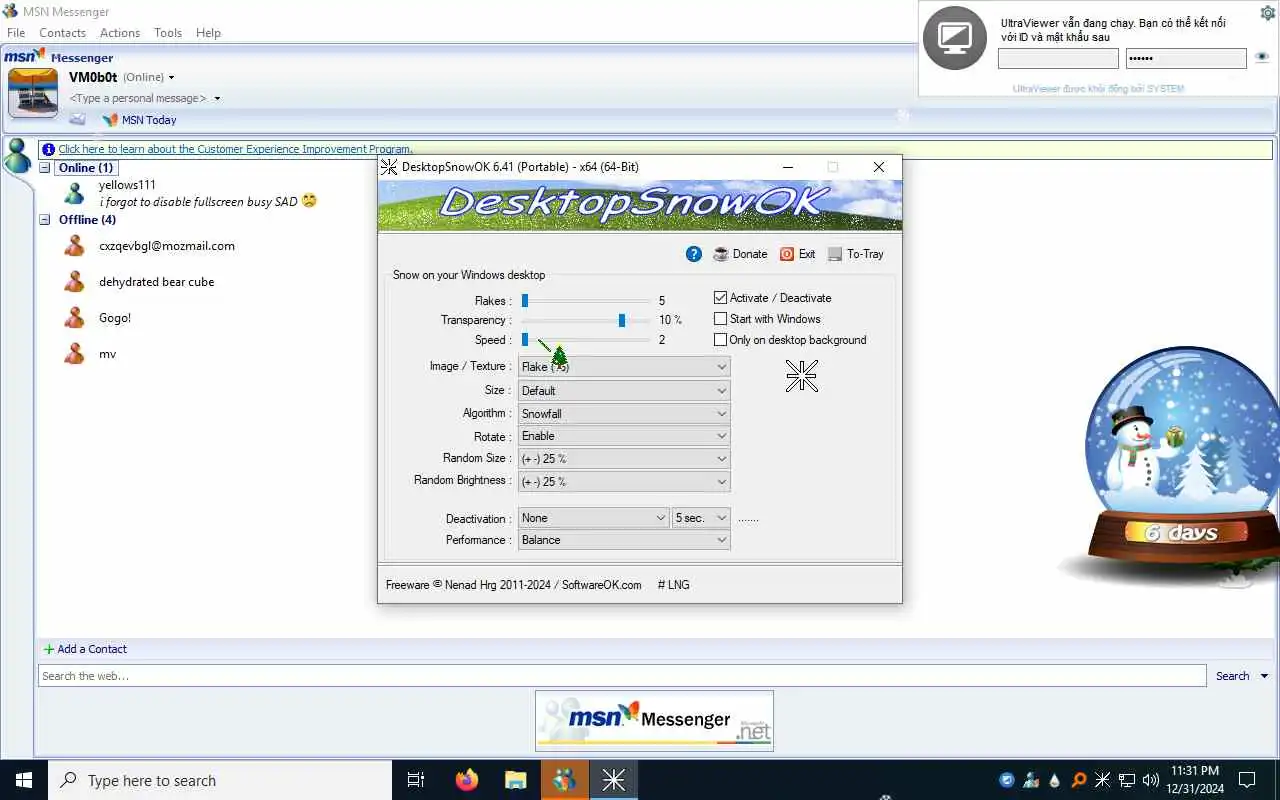1280x800 pixels.
Task: Open the Rotate dropdown showing Enable
Action: click(624, 436)
